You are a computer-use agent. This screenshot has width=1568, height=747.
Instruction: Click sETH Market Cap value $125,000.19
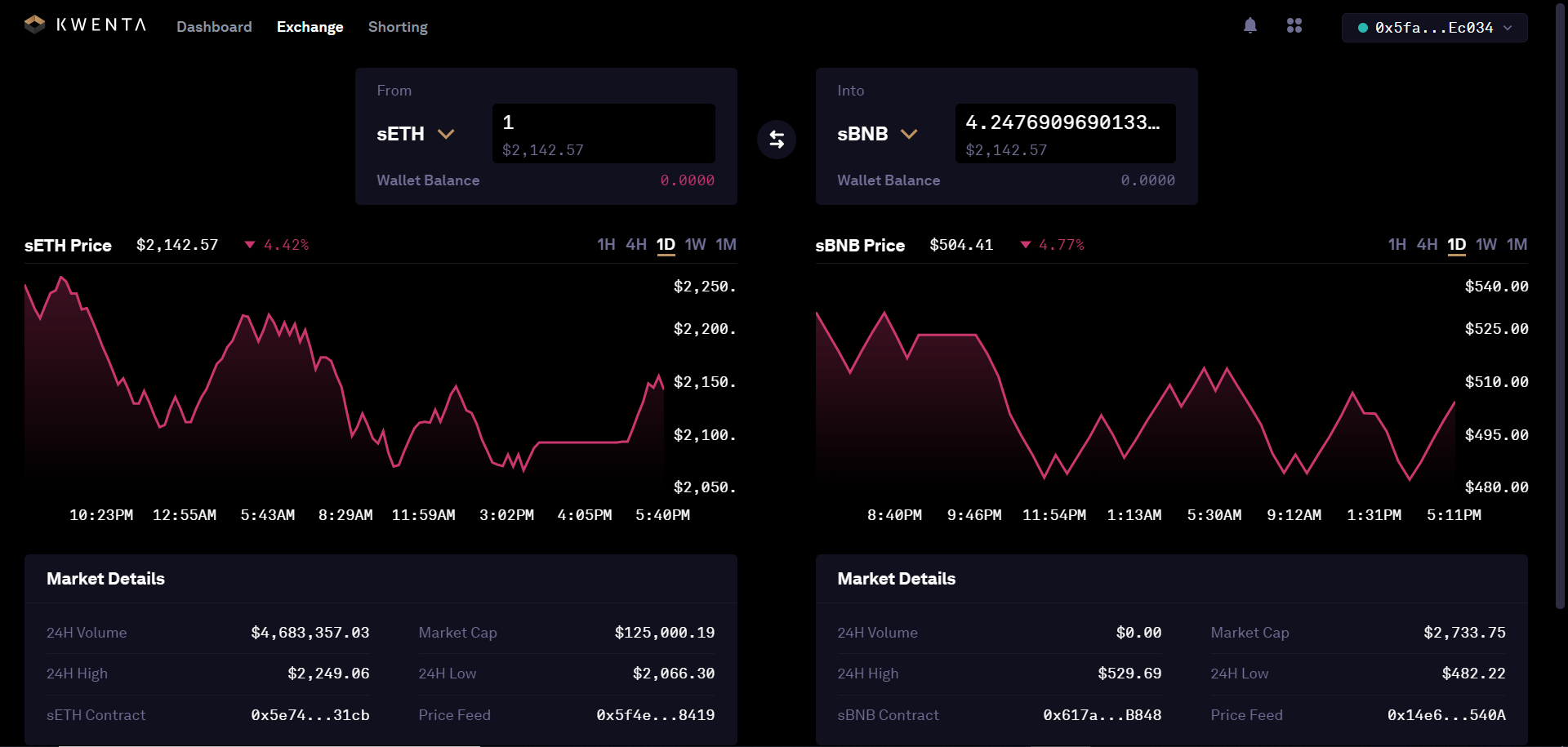[x=665, y=633]
